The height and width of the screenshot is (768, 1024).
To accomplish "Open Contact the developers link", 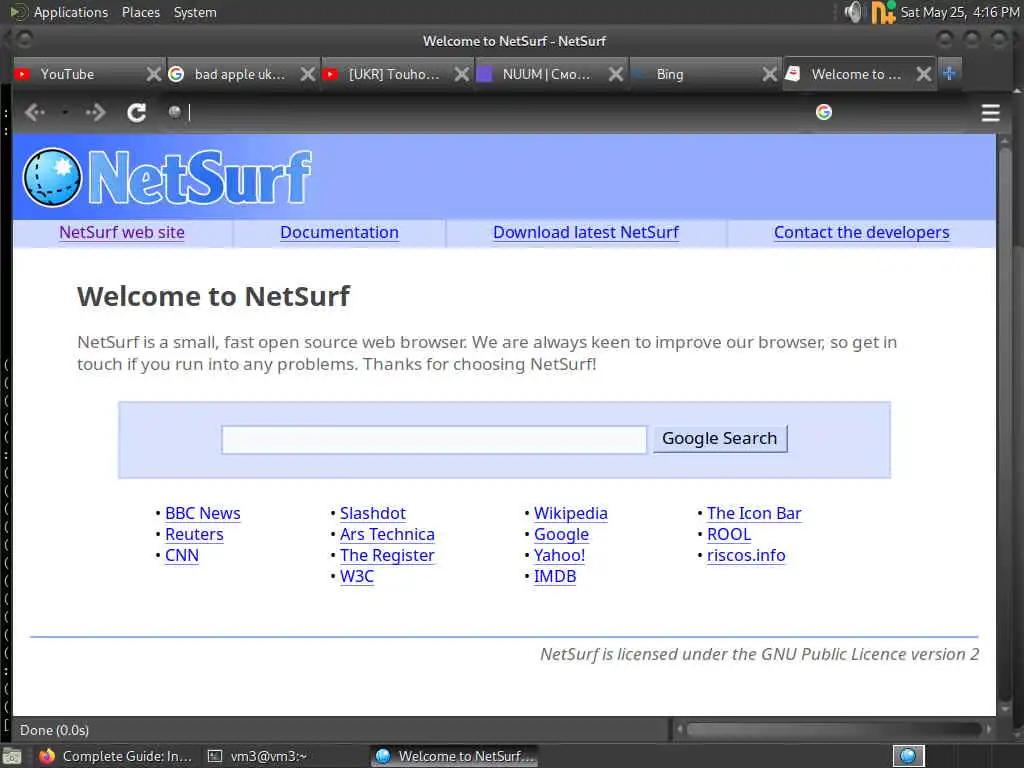I will pos(861,232).
